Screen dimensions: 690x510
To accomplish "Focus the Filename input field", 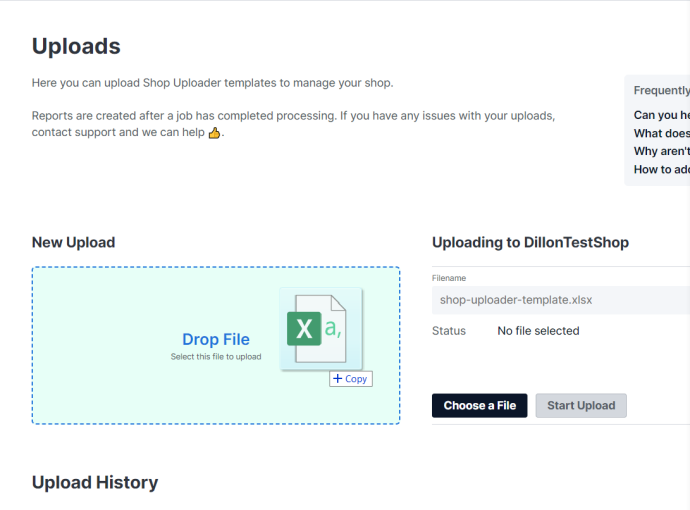I will pos(561,300).
